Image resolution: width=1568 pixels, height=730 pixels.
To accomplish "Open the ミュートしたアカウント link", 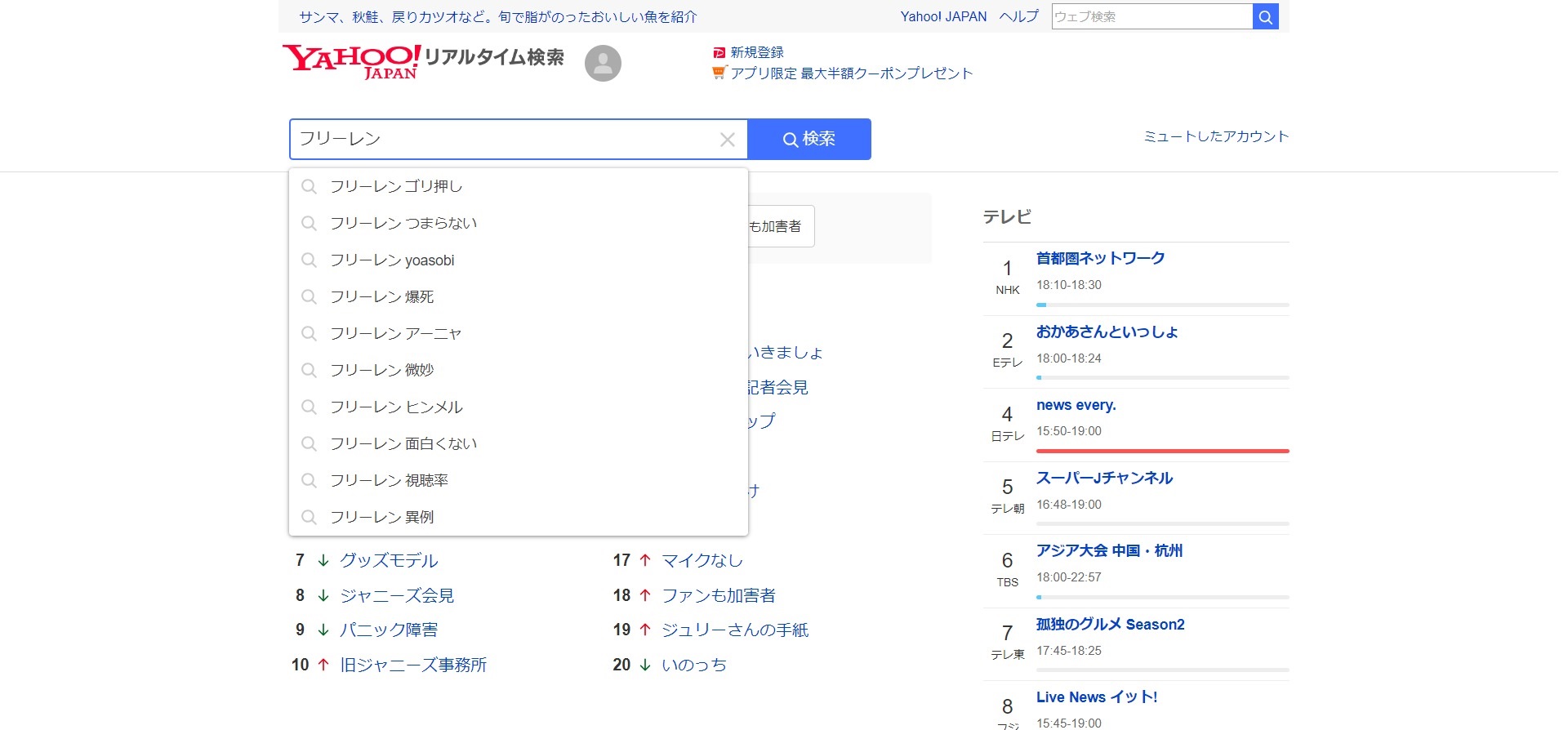I will 1216,136.
